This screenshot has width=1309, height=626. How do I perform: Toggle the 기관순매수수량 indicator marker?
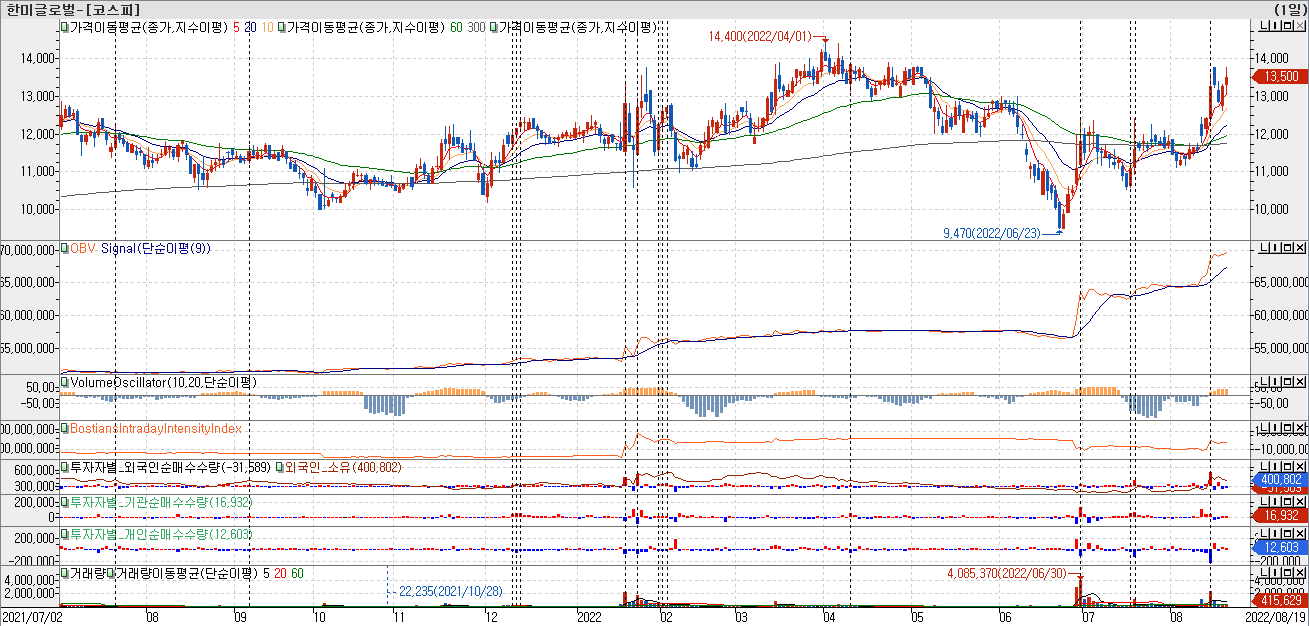pos(65,502)
